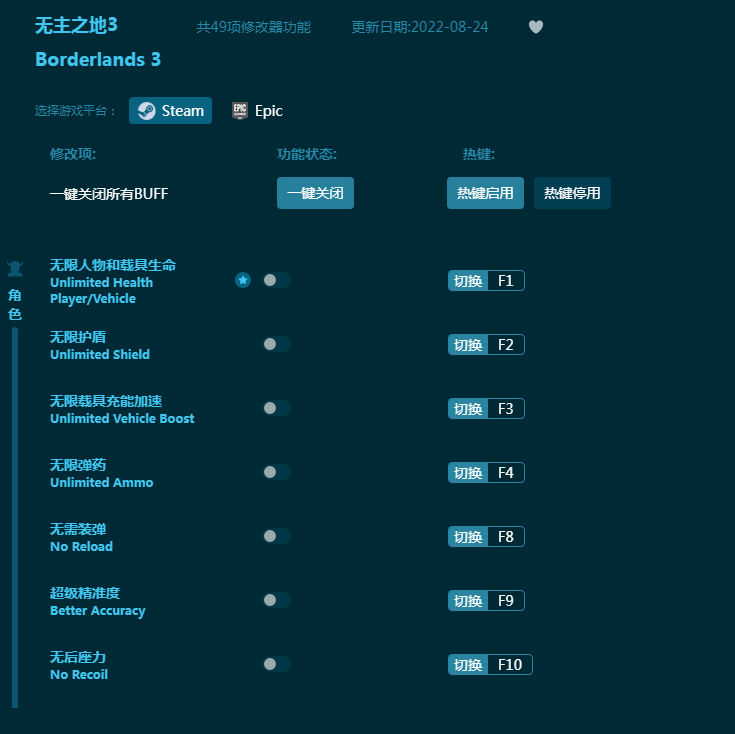Click the F10 hotkey field
The image size is (735, 734).
click(510, 665)
